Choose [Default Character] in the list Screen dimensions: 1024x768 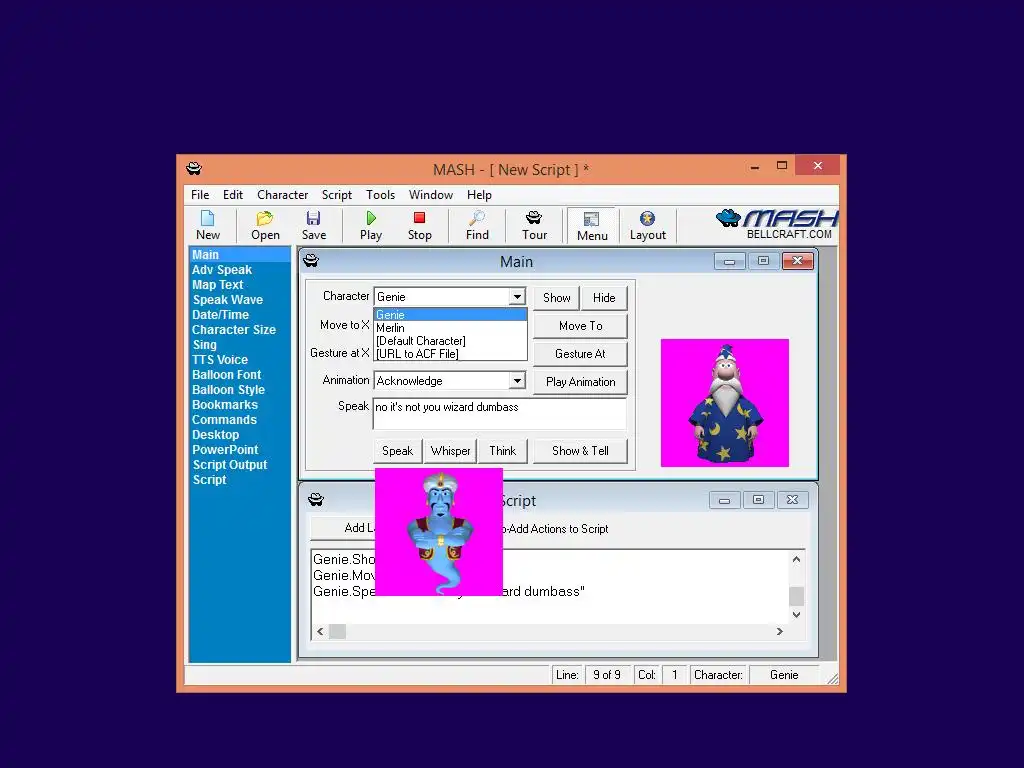coord(451,341)
